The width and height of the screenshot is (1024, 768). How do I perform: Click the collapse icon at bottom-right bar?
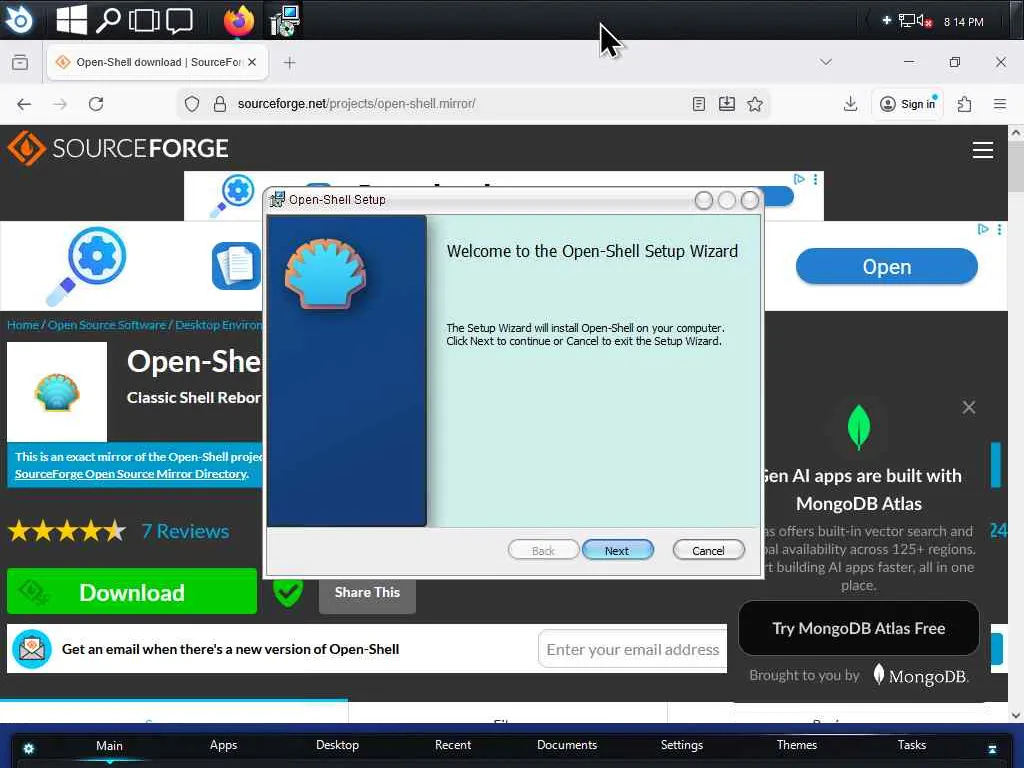992,748
